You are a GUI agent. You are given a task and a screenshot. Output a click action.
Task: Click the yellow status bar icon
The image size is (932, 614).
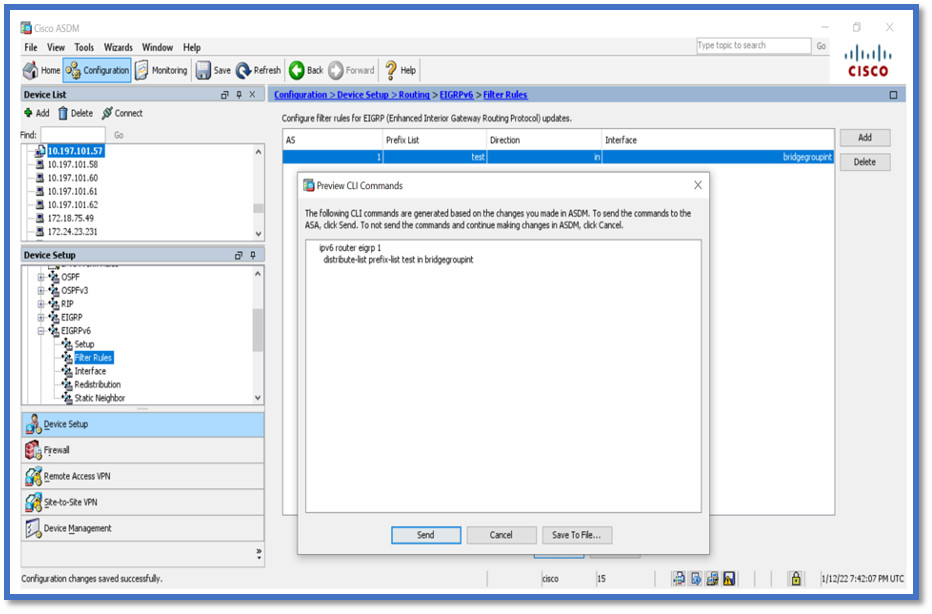click(x=729, y=578)
